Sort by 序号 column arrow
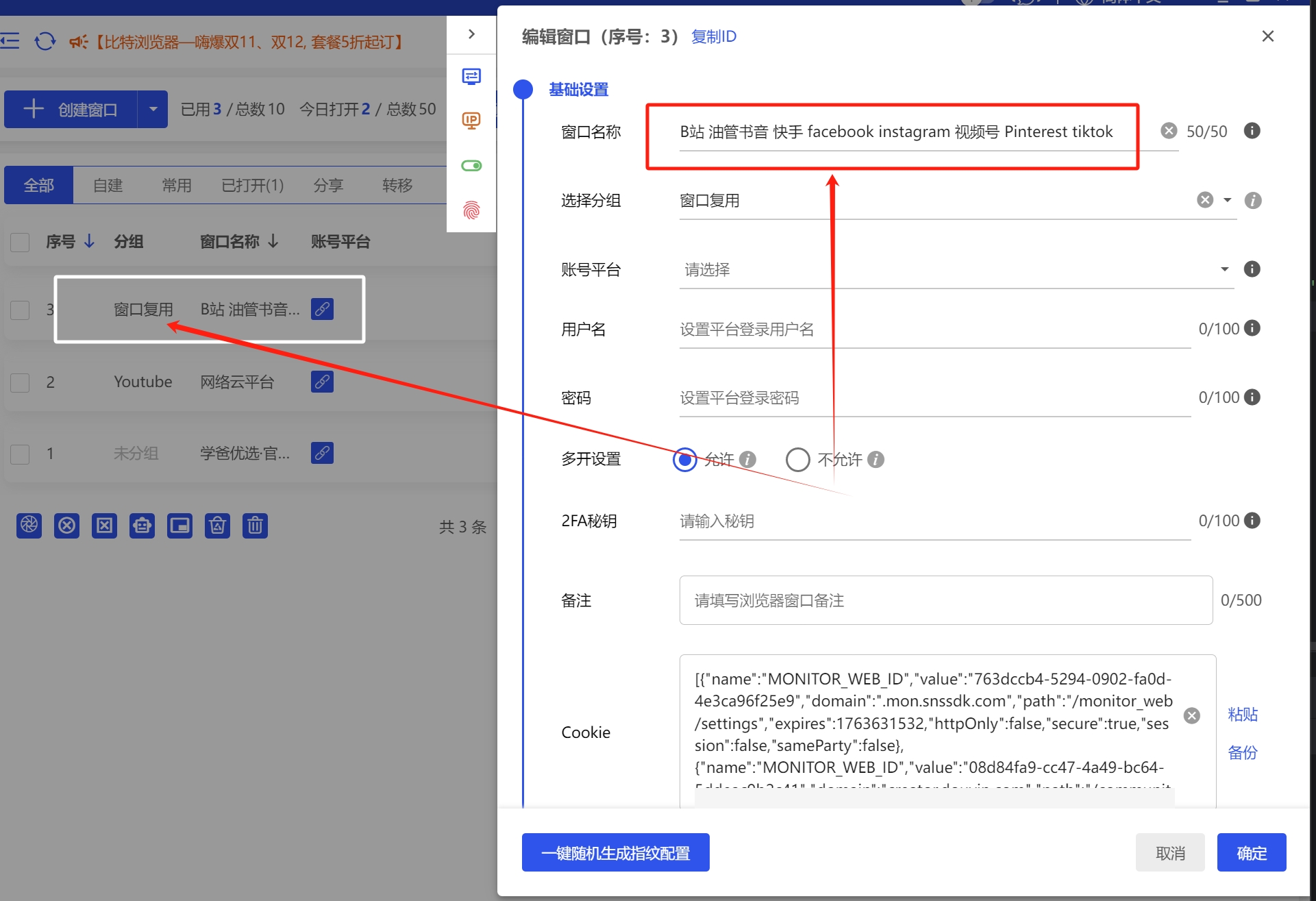1316x901 pixels. click(x=89, y=241)
